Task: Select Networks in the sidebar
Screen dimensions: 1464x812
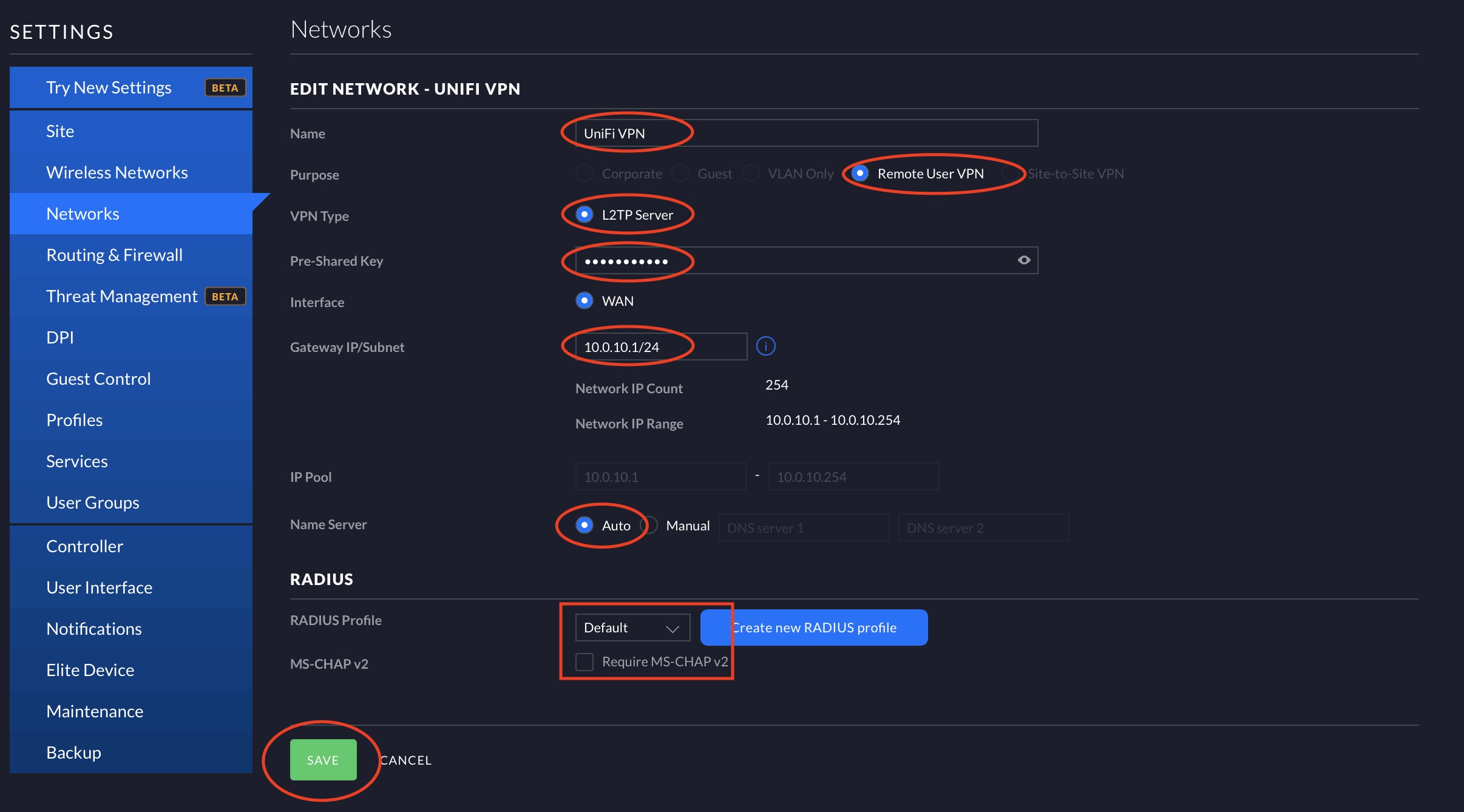Action: point(131,214)
